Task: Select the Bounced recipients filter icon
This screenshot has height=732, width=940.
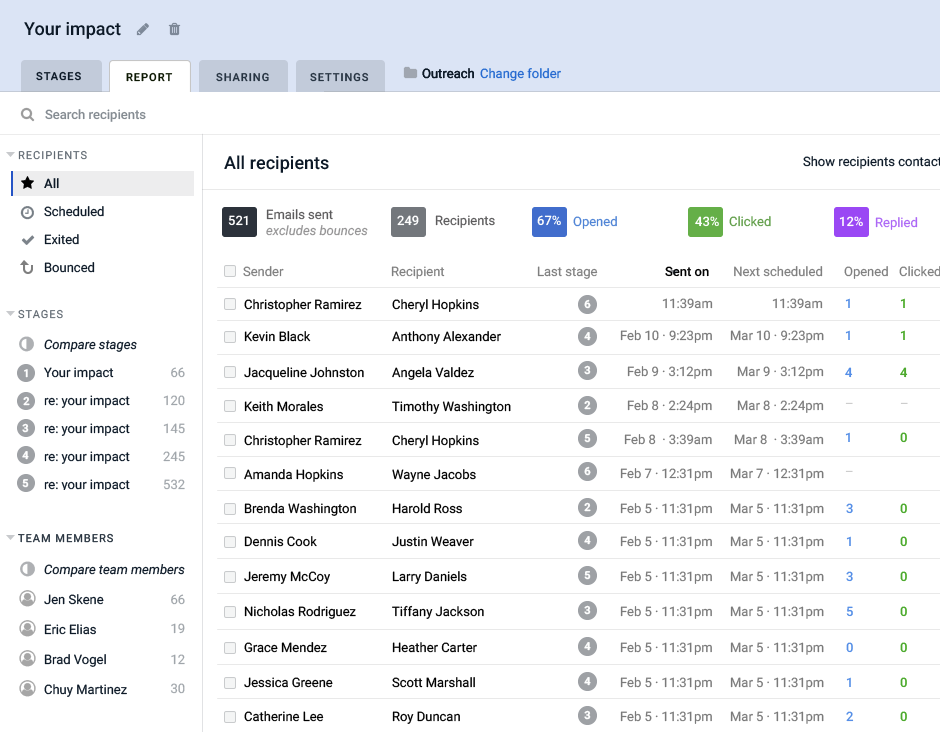Action: (28, 268)
